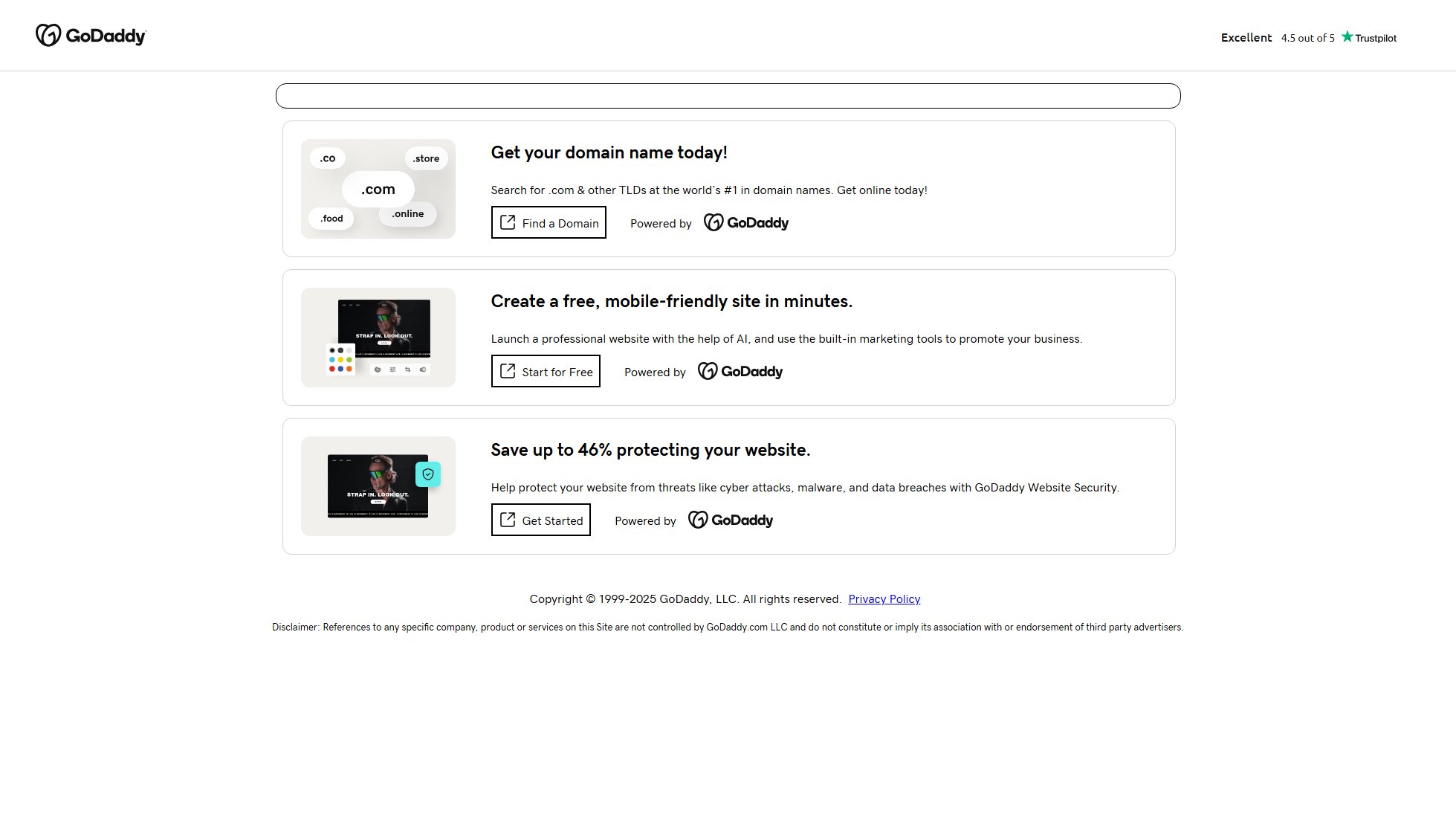Click the Get Started button
This screenshot has height=829, width=1456.
pyautogui.click(x=540, y=520)
